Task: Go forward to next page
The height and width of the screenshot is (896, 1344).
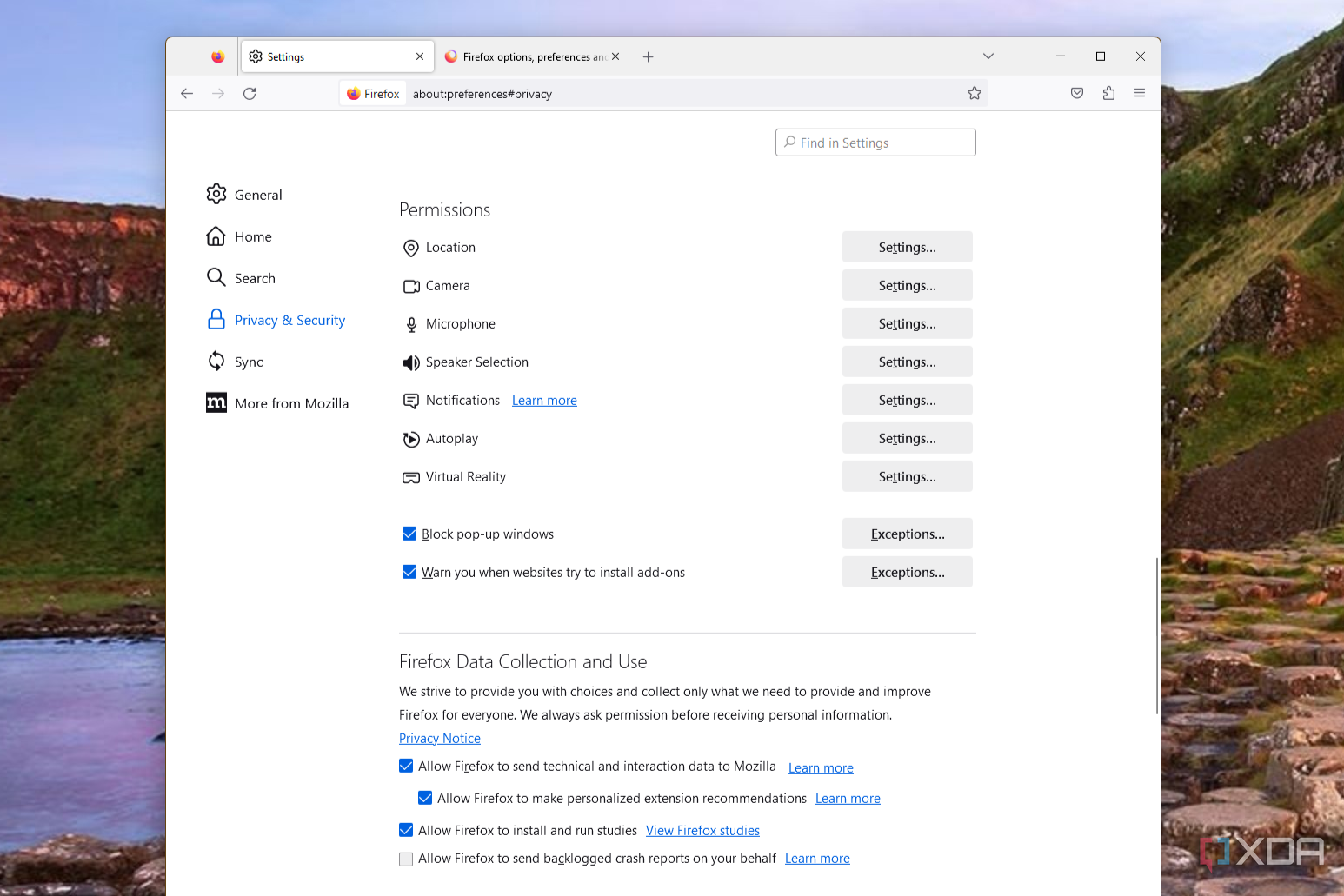Action: [218, 93]
